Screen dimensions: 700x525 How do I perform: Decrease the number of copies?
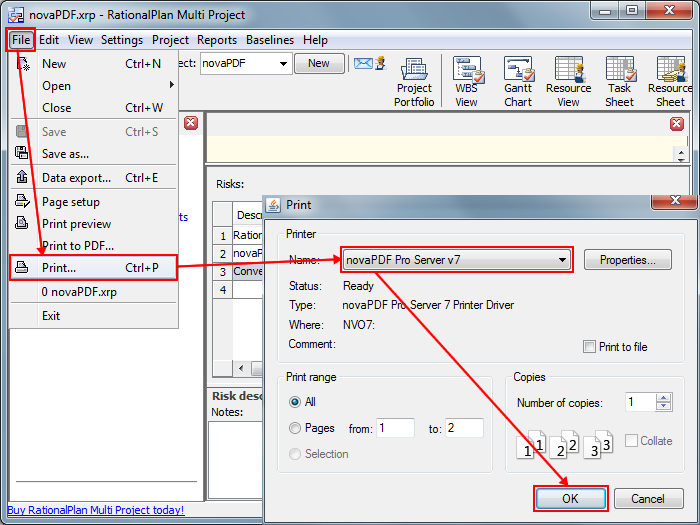(664, 406)
